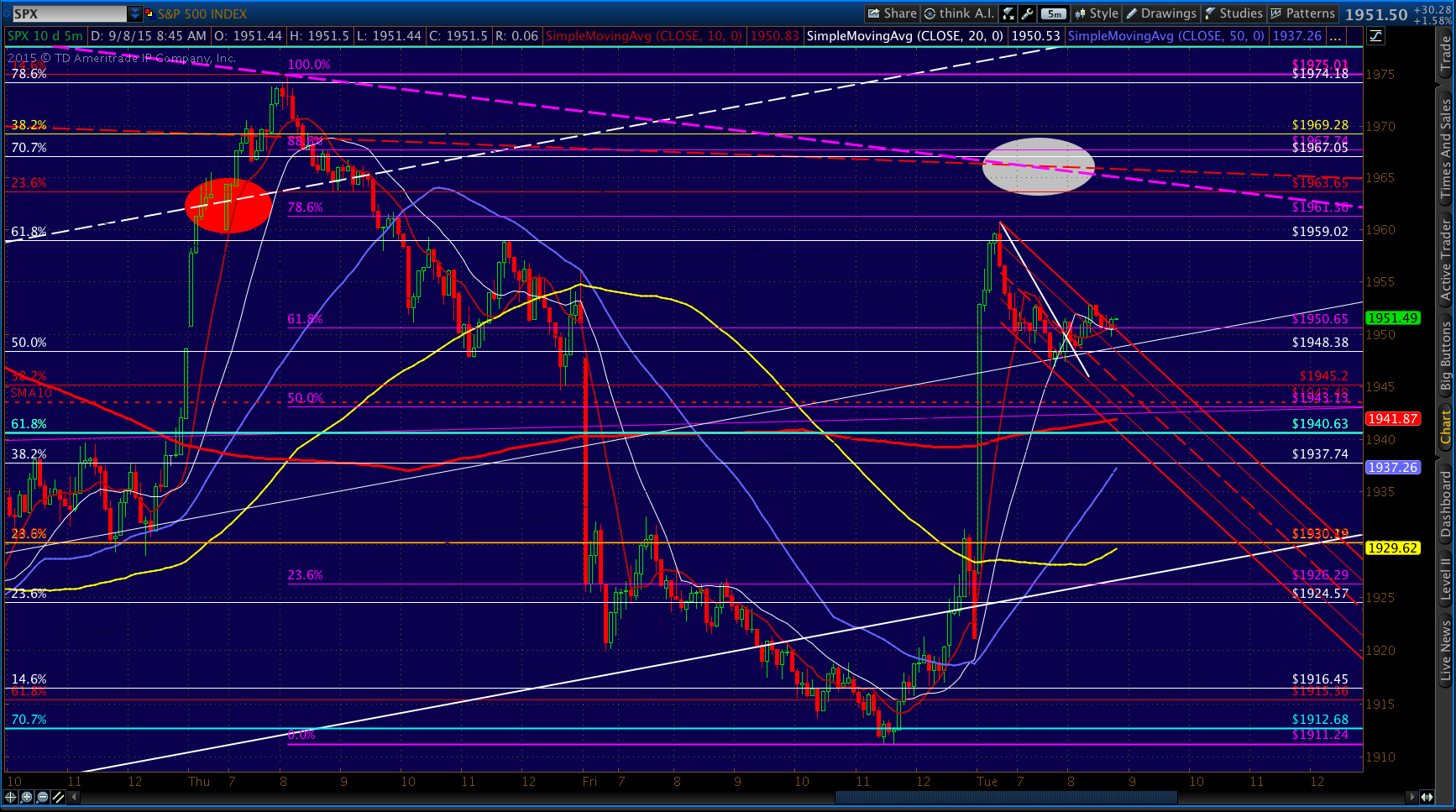Open the Live News side tab
Image resolution: width=1456 pixels, height=812 pixels.
1445,650
